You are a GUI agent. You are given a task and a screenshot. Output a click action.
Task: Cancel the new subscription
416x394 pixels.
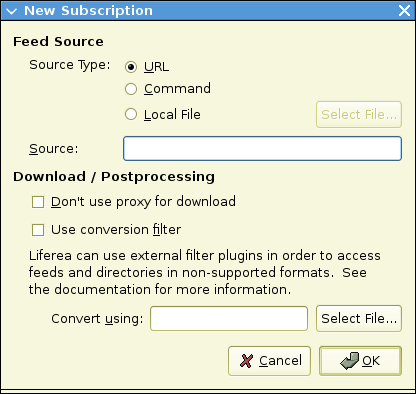269,361
